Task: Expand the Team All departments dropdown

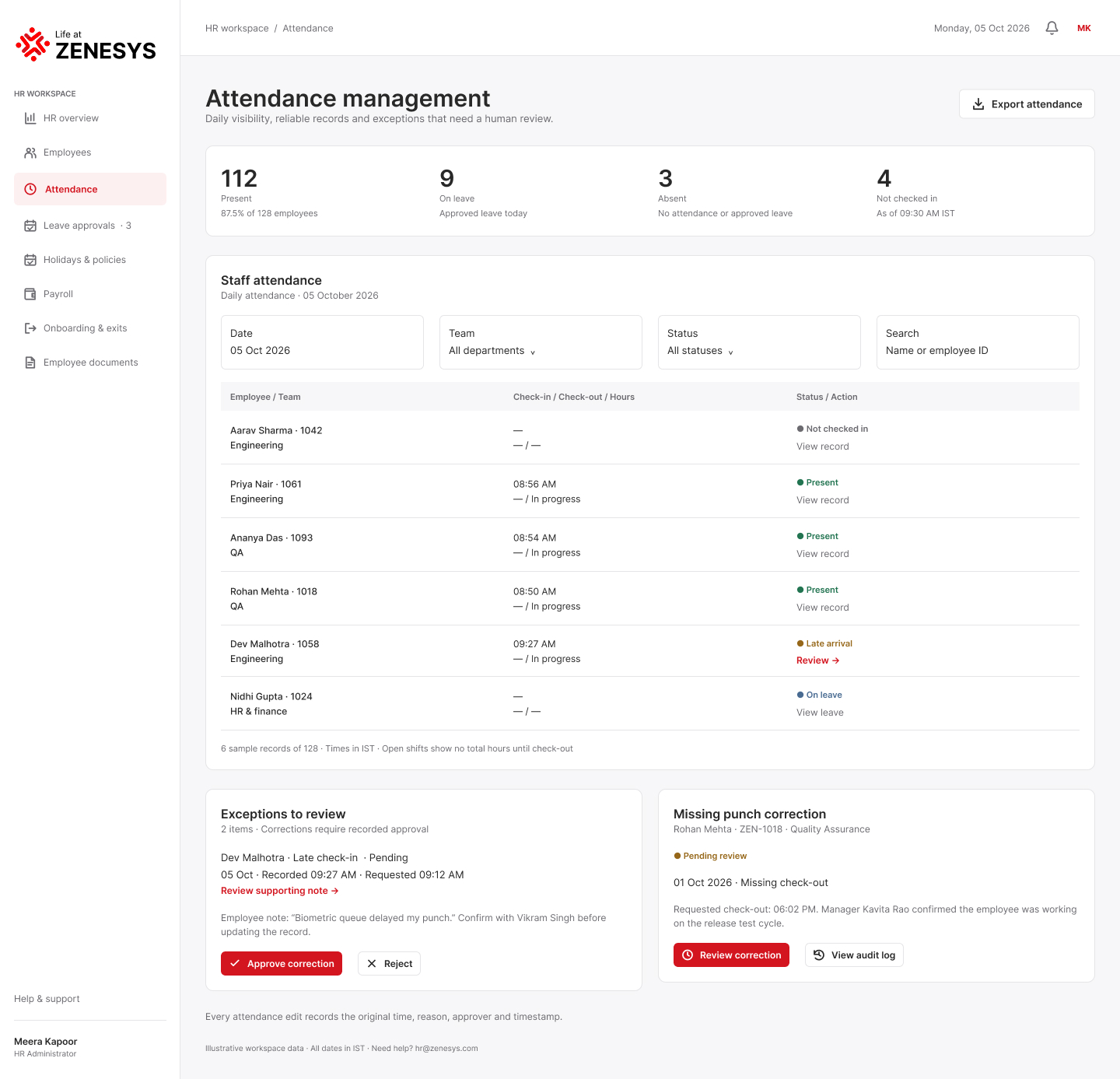Action: 541,342
